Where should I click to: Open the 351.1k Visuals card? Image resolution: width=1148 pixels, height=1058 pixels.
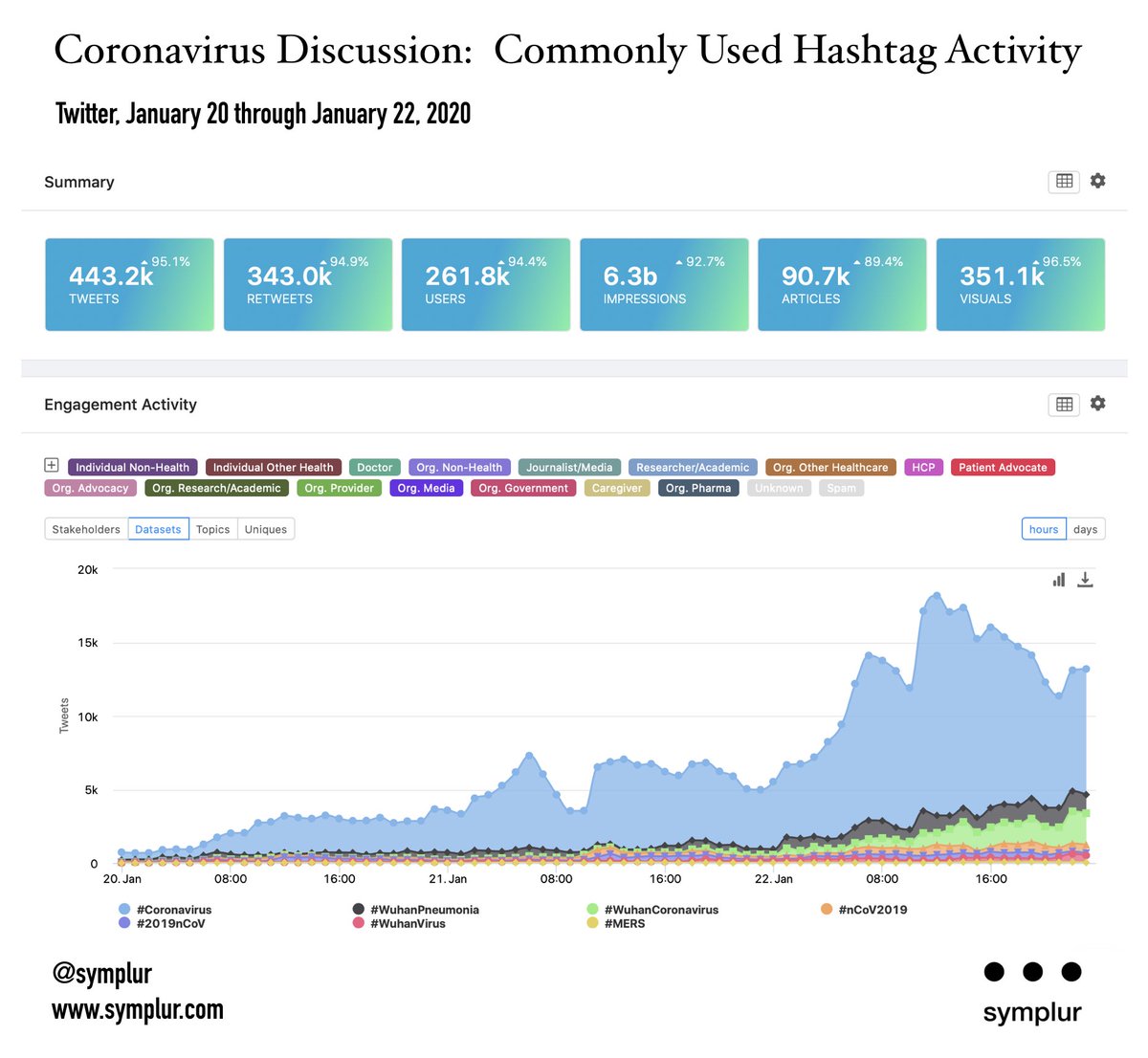(1021, 285)
